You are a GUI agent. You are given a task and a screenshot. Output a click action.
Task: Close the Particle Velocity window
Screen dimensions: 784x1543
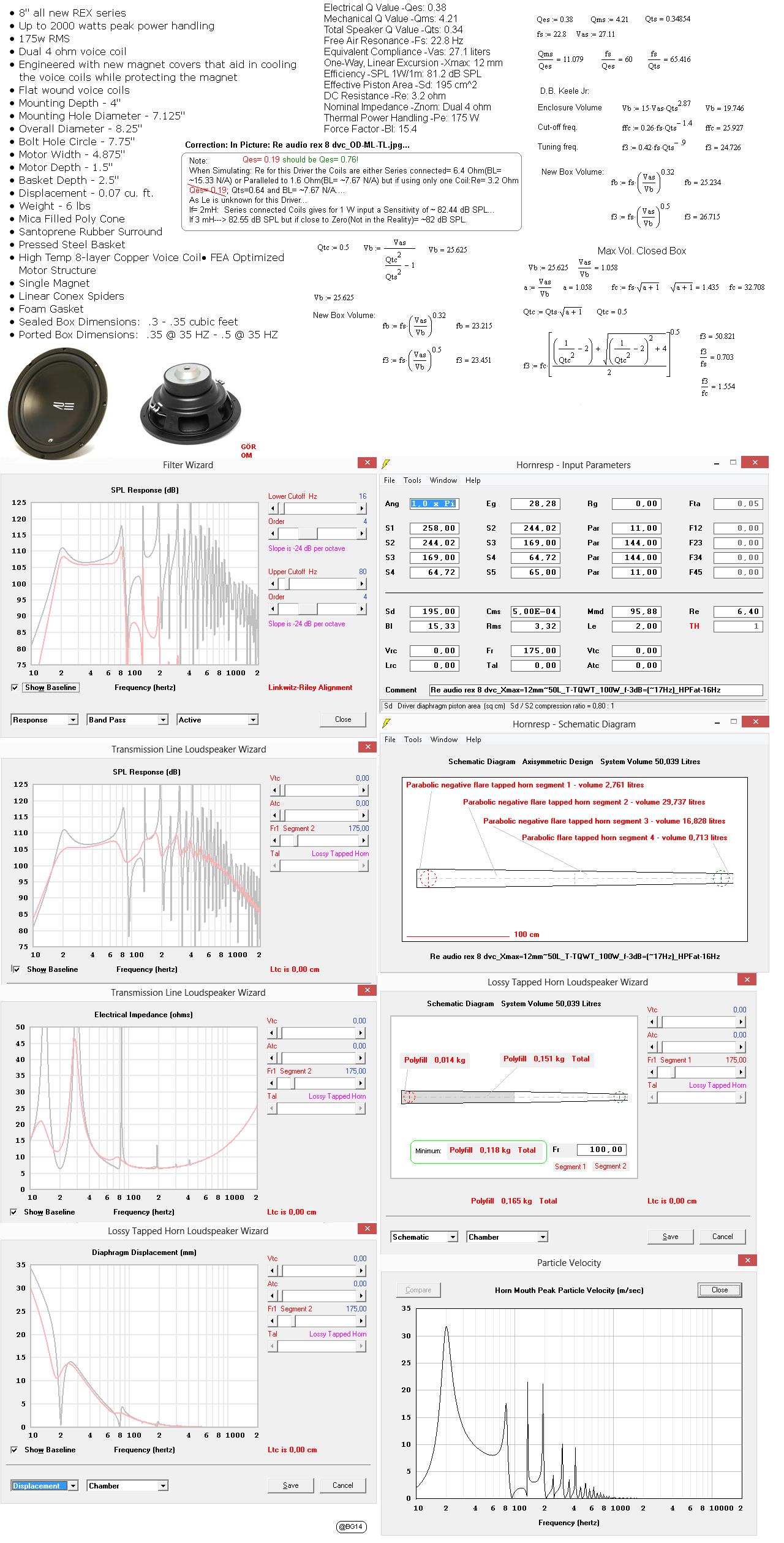[x=748, y=1260]
